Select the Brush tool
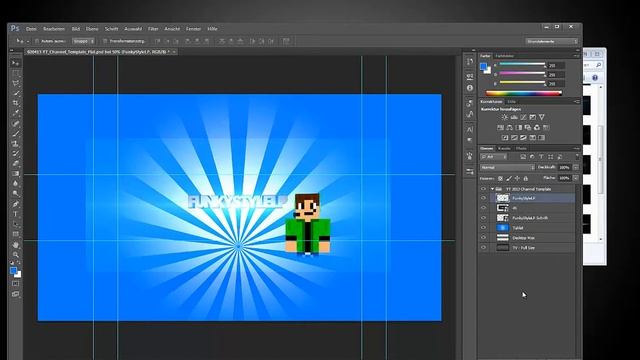This screenshot has height=360, width=640. click(16, 133)
